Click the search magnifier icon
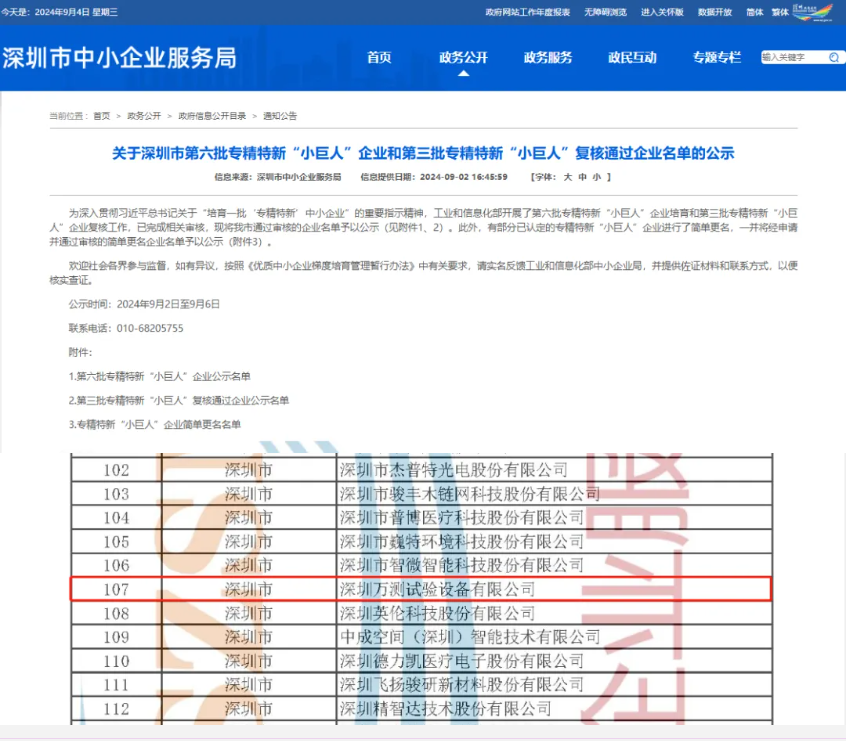This screenshot has height=741, width=847. click(x=834, y=57)
